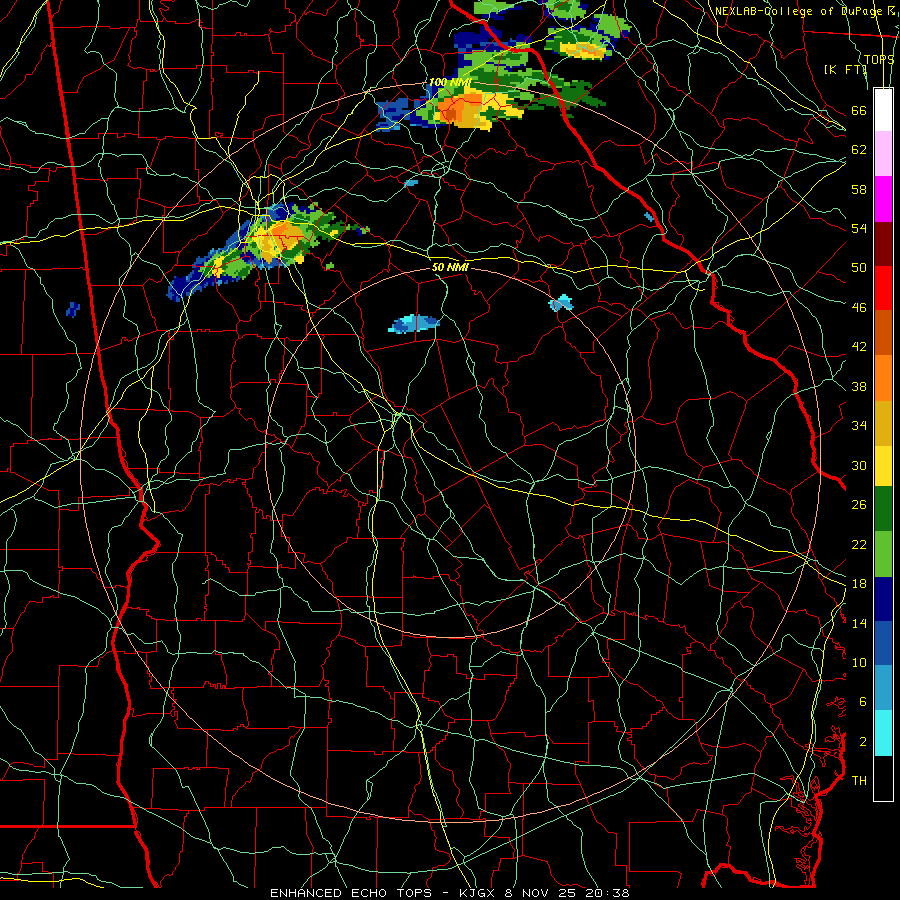The height and width of the screenshot is (900, 900).
Task: Click the navy 14-18 kft legend swatch
Action: 883,599
